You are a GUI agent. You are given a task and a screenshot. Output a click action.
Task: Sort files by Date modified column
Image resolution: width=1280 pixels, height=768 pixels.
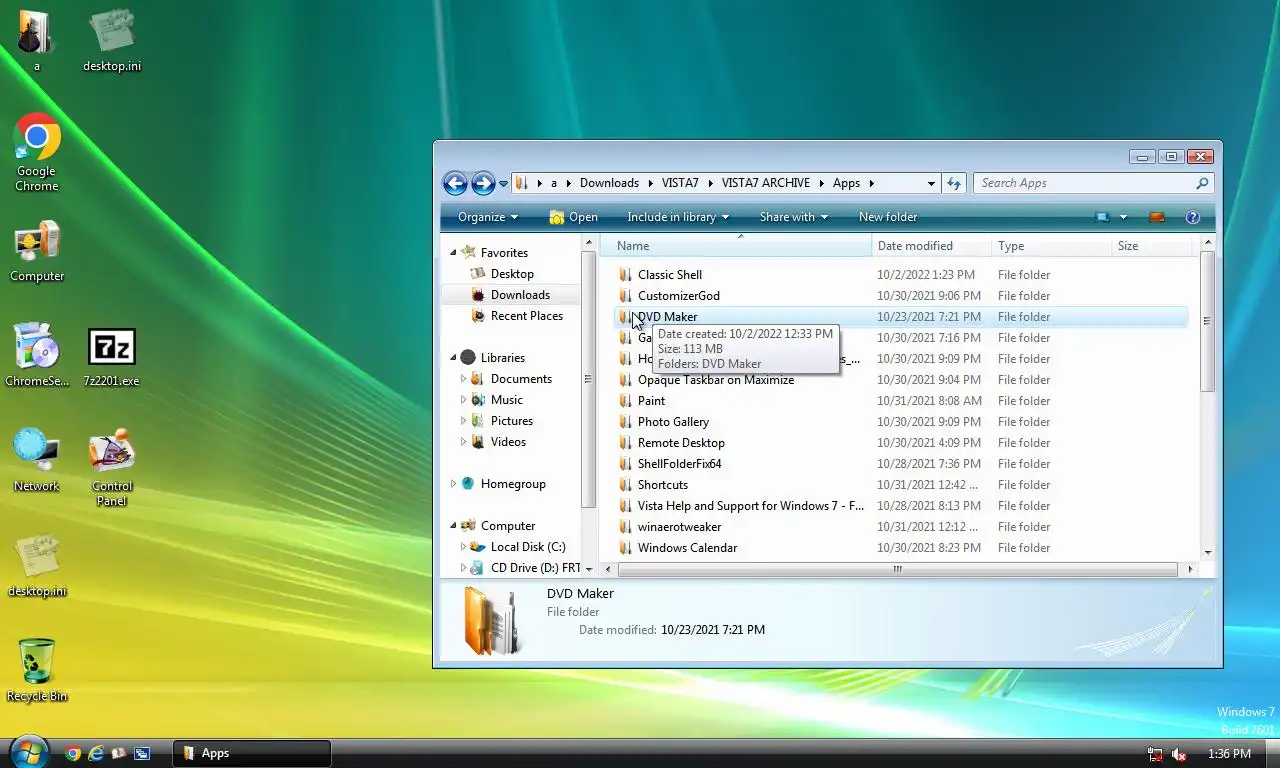pyautogui.click(x=931, y=246)
